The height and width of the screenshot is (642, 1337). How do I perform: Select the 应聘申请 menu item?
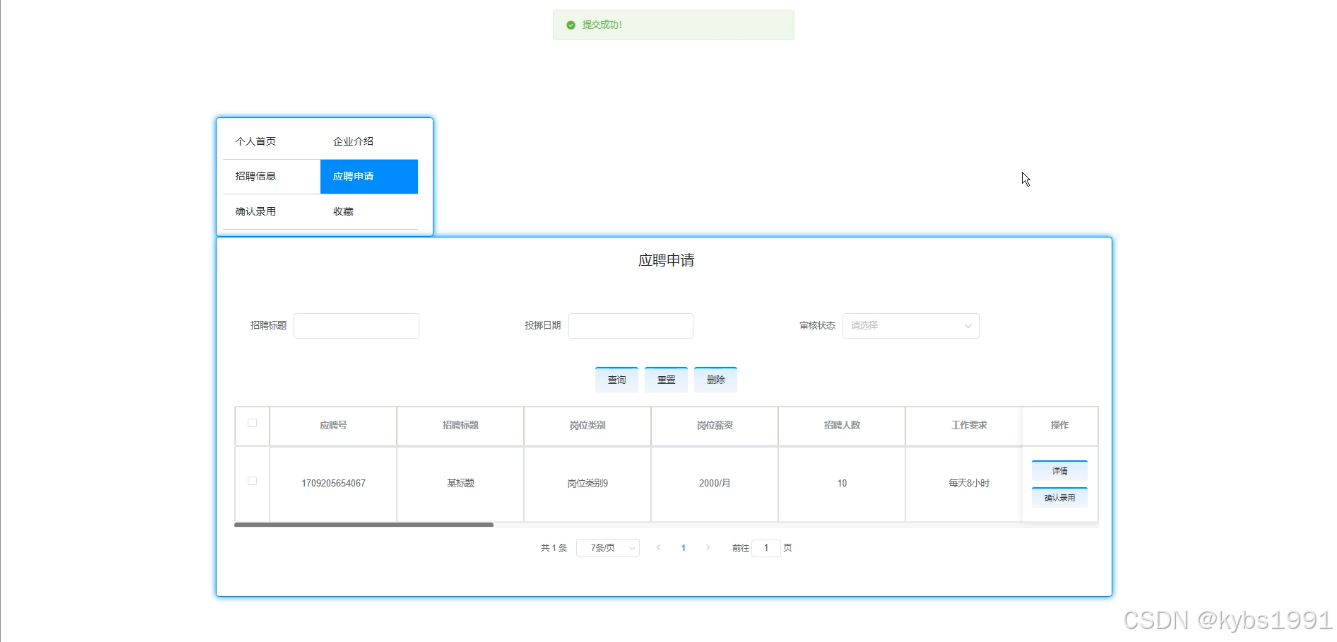coord(369,176)
